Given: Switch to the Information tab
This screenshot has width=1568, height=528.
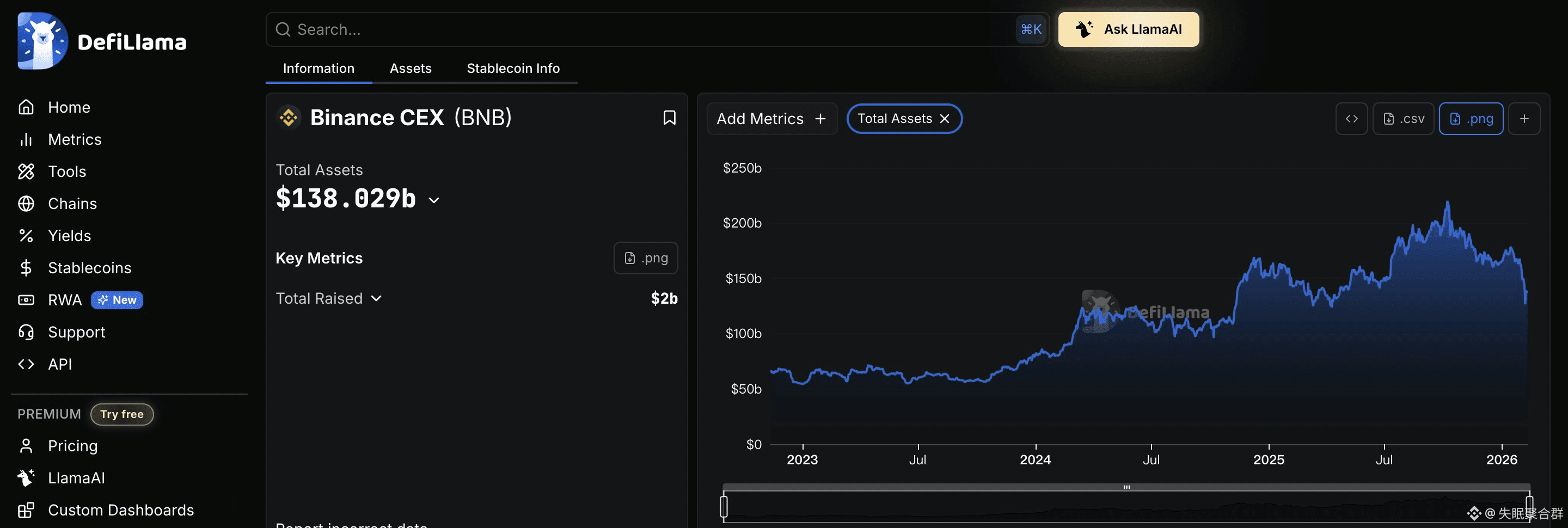Looking at the screenshot, I should (318, 68).
